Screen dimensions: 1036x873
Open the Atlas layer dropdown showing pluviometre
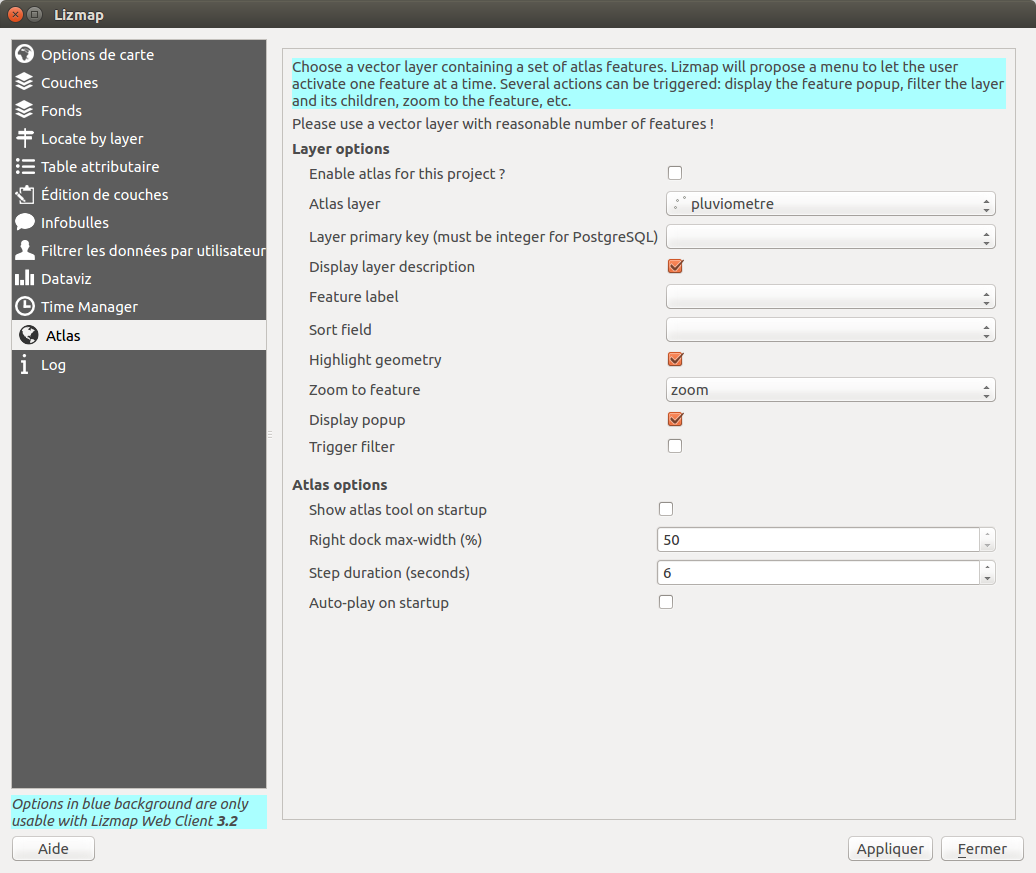831,204
